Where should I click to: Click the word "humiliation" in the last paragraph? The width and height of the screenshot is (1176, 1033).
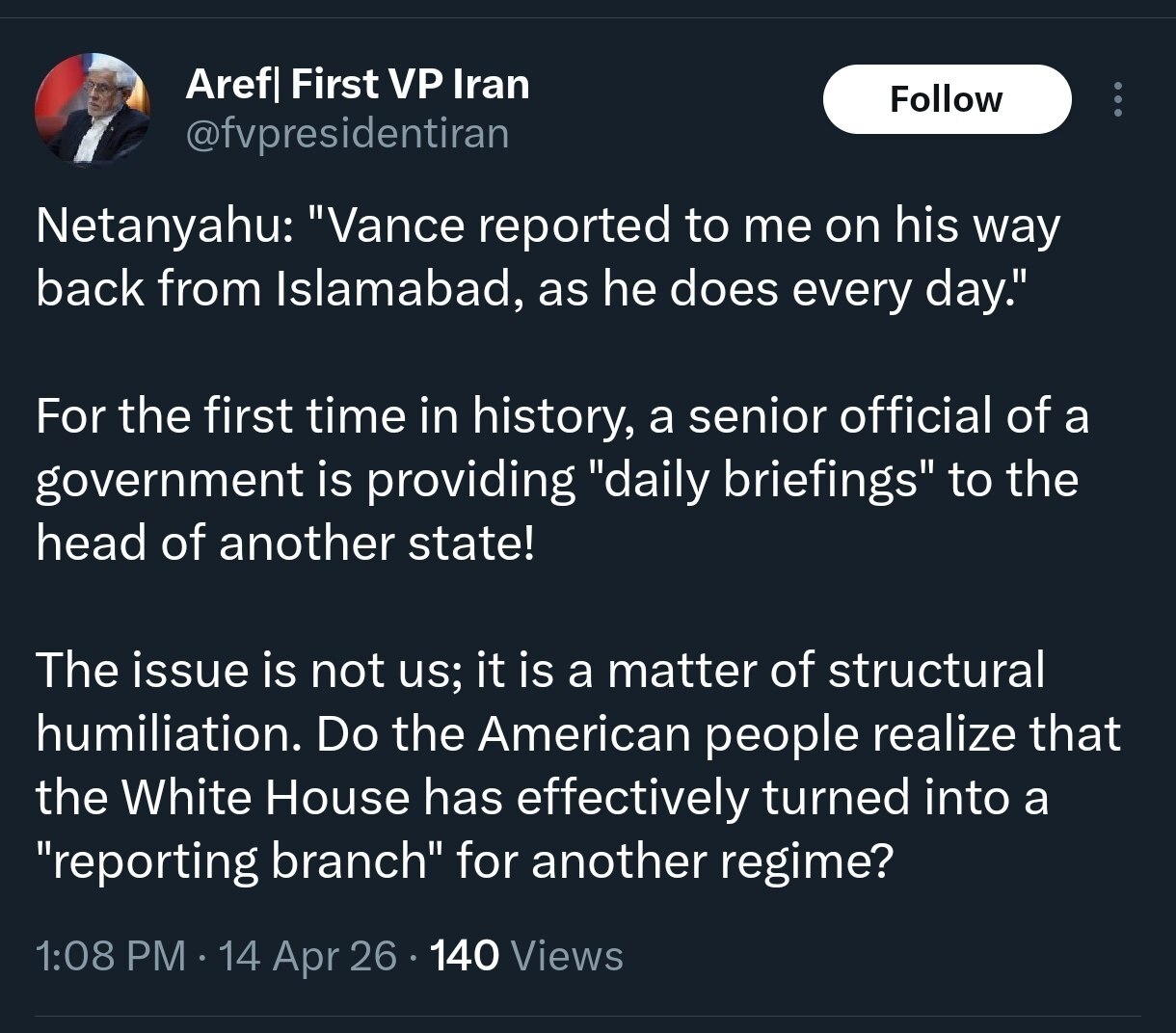click(x=172, y=734)
